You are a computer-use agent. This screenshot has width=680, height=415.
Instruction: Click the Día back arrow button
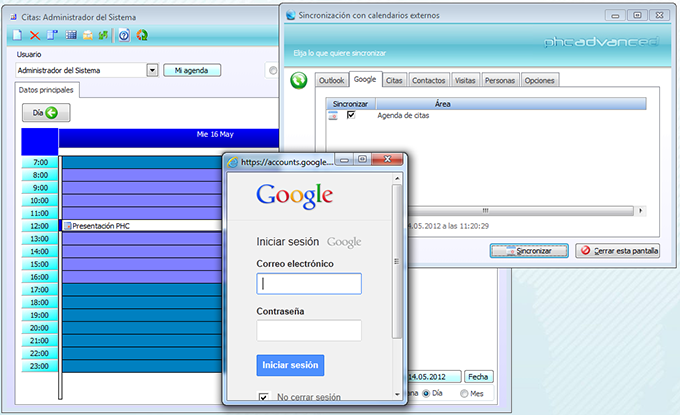pos(46,113)
